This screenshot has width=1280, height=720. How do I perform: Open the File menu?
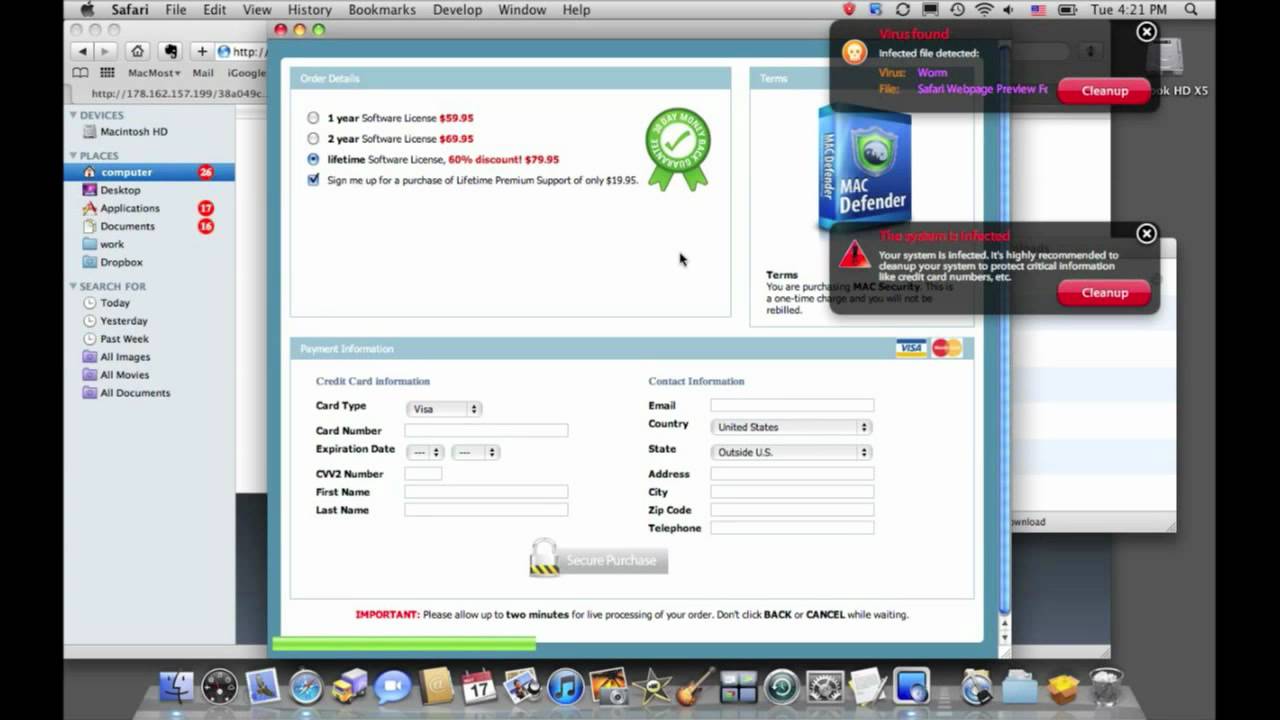[176, 9]
